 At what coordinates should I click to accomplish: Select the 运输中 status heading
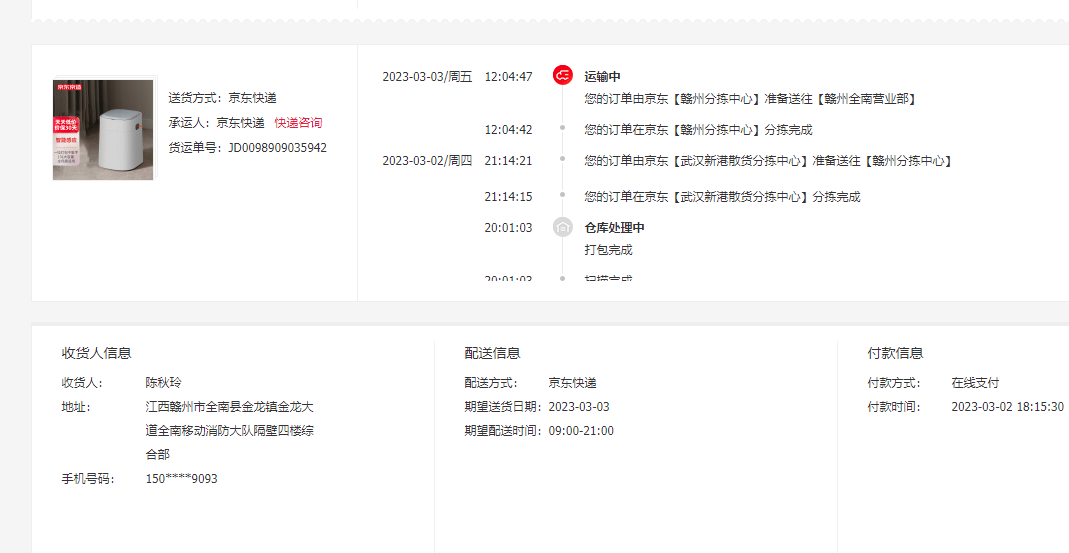pos(602,76)
